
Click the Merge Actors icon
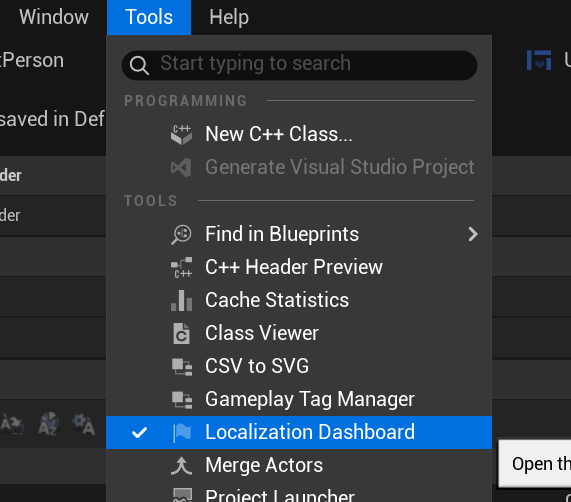coord(181,466)
